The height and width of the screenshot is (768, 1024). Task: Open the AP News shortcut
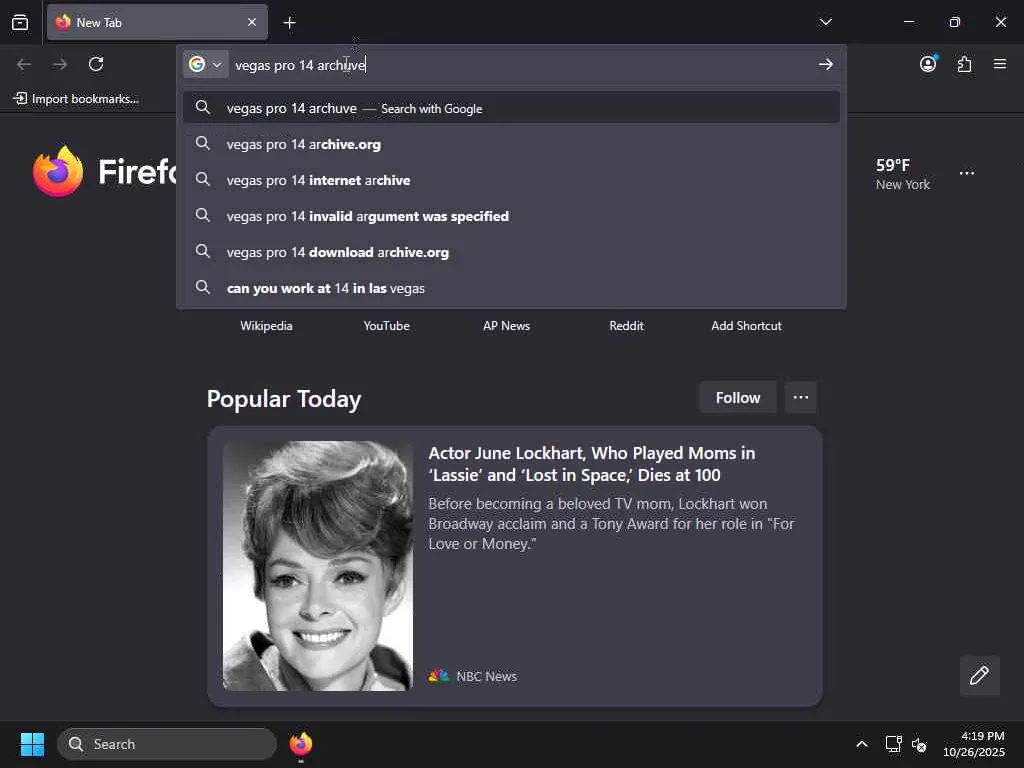(506, 325)
